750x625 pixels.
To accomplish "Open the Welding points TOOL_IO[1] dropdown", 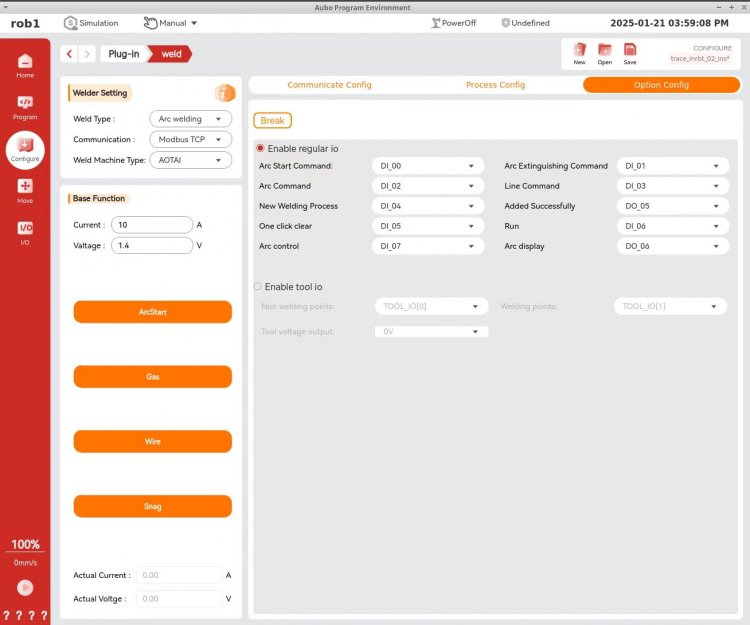I will tap(670, 306).
